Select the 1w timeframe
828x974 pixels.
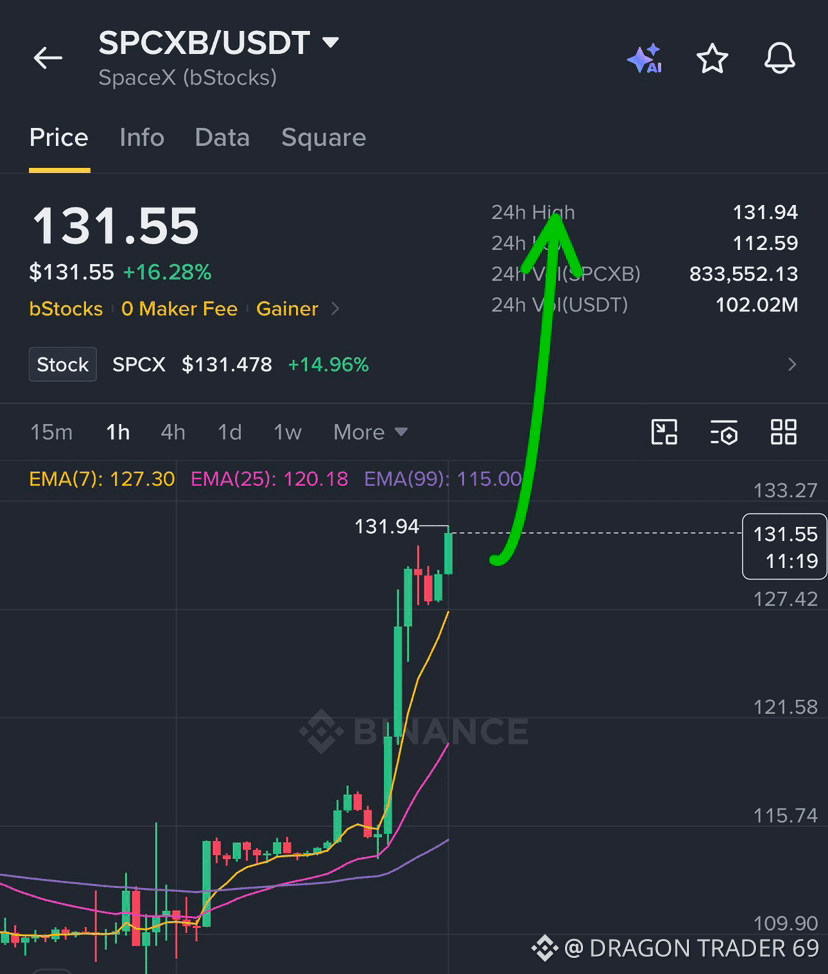(x=288, y=432)
